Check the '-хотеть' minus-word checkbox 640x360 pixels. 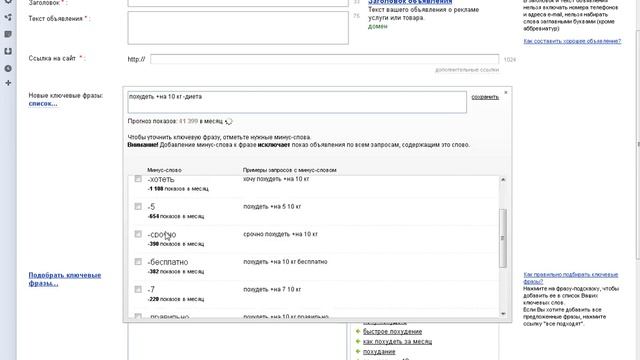pos(138,179)
